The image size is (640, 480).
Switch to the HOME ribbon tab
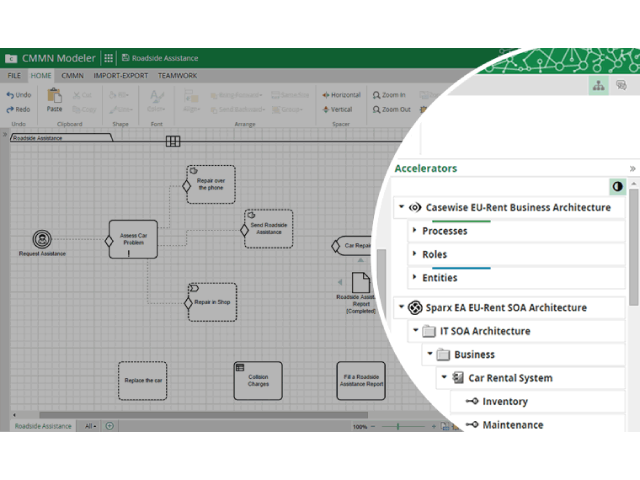click(41, 76)
